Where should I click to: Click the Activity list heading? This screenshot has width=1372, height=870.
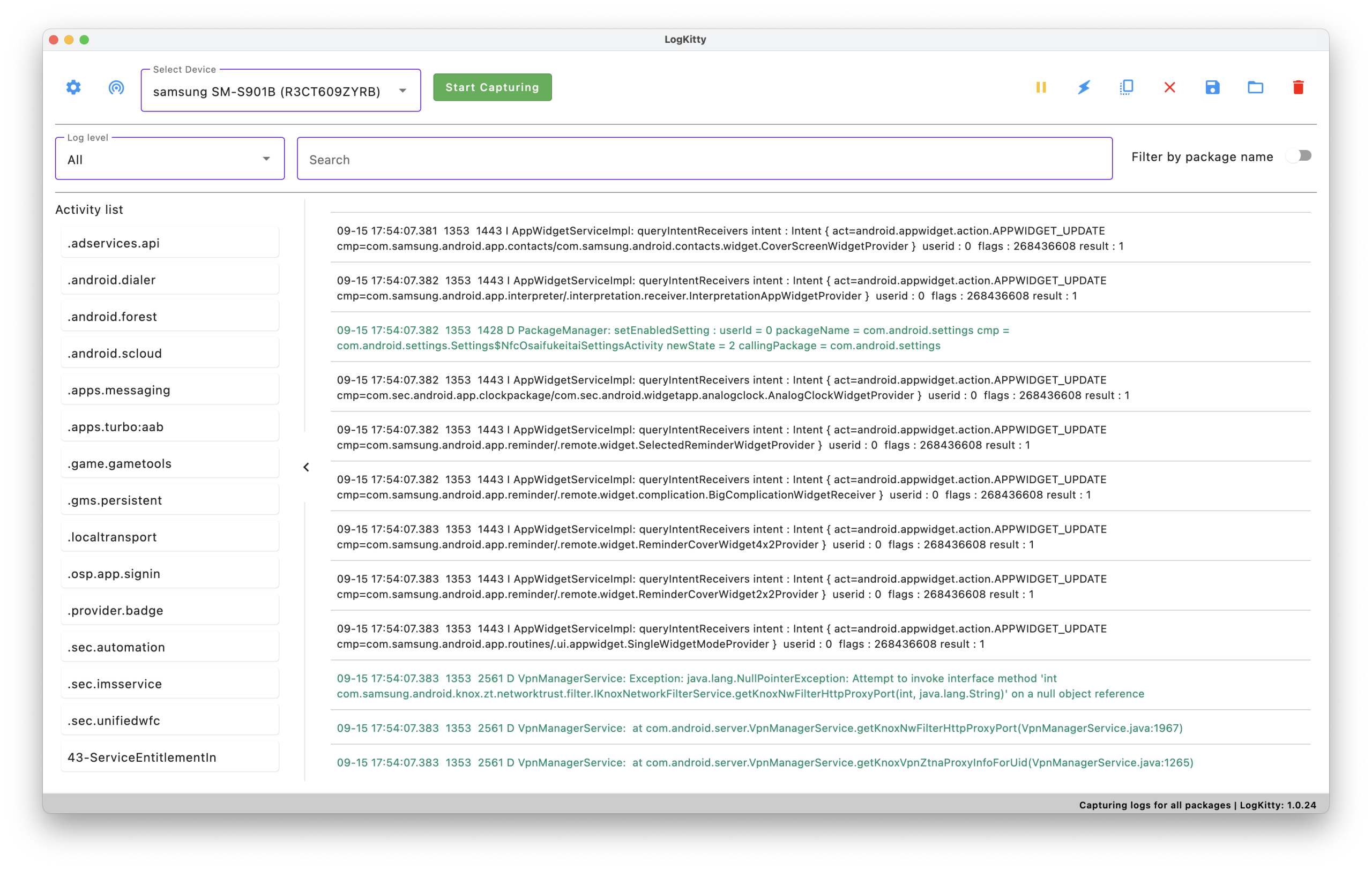click(90, 209)
